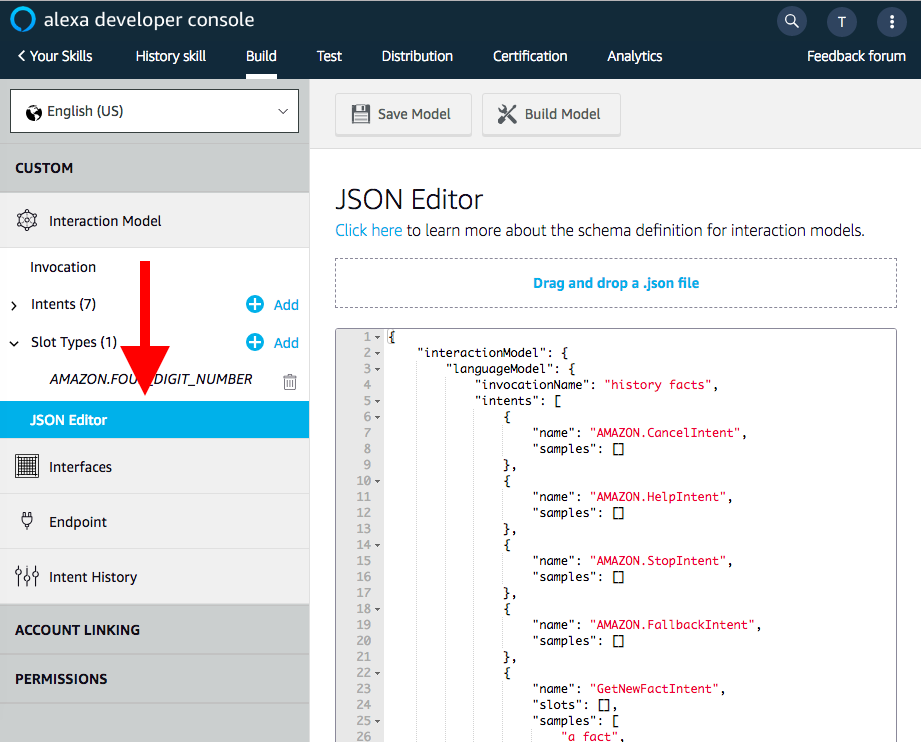This screenshot has height=742, width=921.
Task: Switch to the Test tab
Action: click(329, 56)
